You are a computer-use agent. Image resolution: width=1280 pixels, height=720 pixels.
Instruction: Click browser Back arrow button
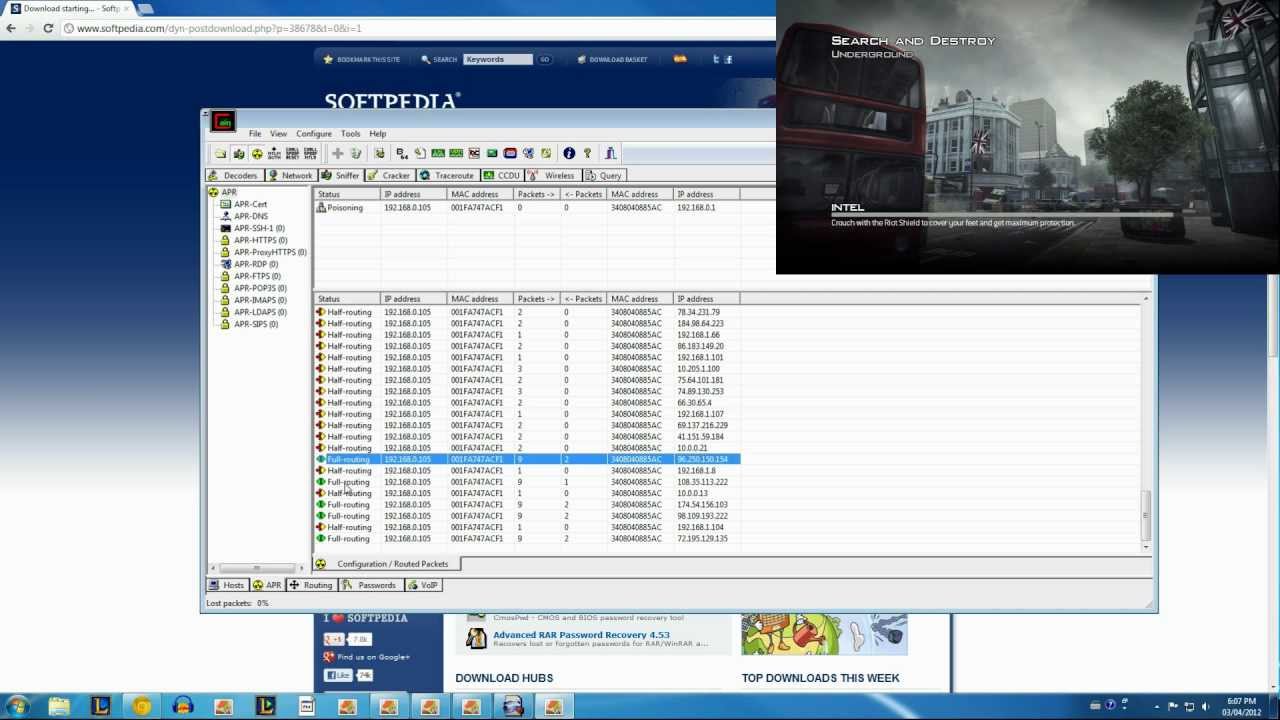point(11,28)
